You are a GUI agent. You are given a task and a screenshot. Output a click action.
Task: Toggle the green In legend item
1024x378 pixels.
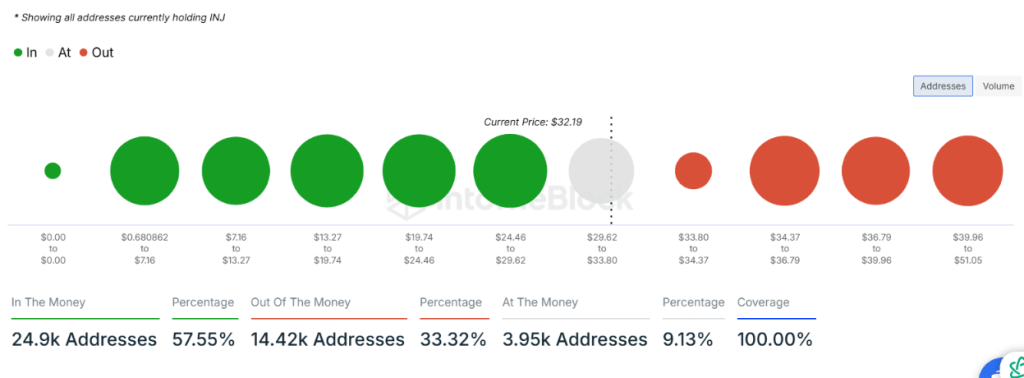(25, 53)
